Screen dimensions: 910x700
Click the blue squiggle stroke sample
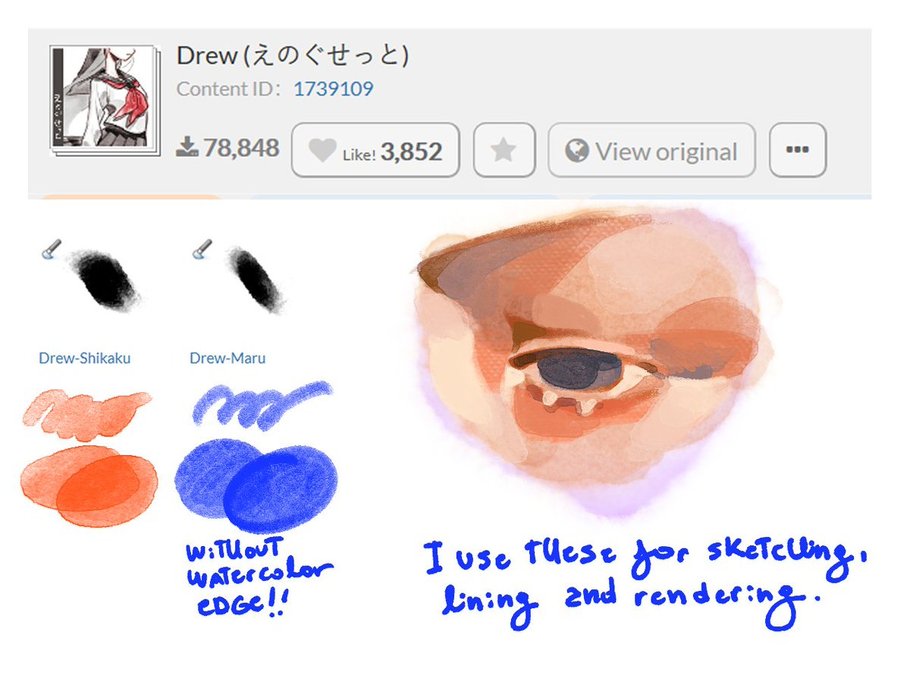261,405
